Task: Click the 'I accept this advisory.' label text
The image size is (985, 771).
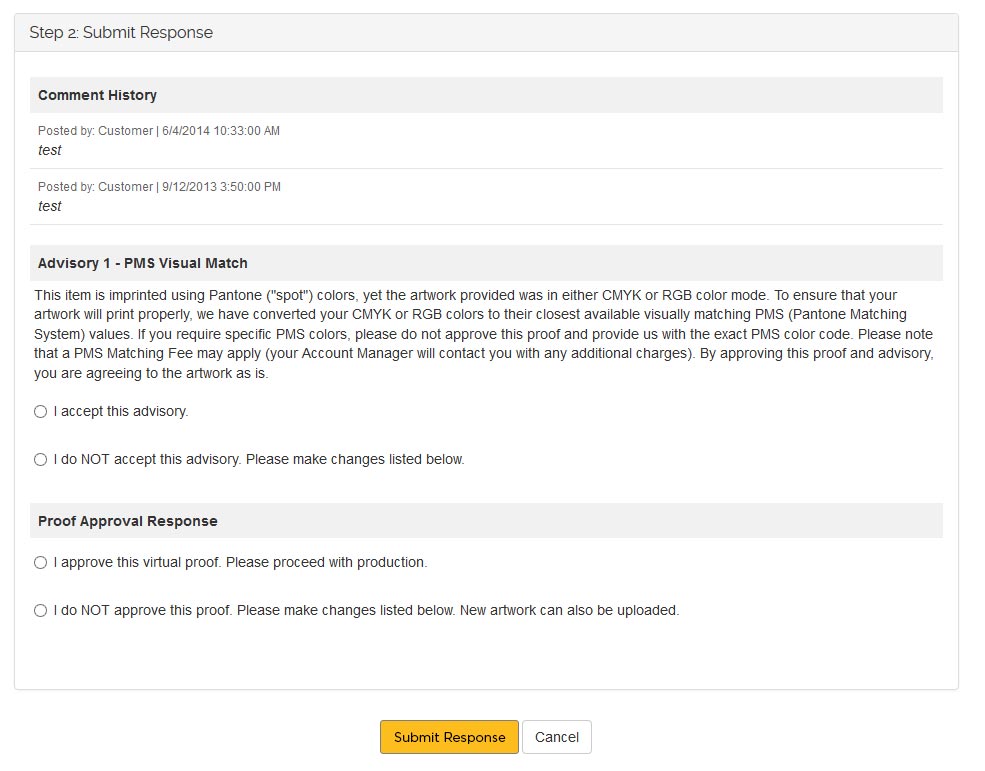Action: (x=121, y=411)
